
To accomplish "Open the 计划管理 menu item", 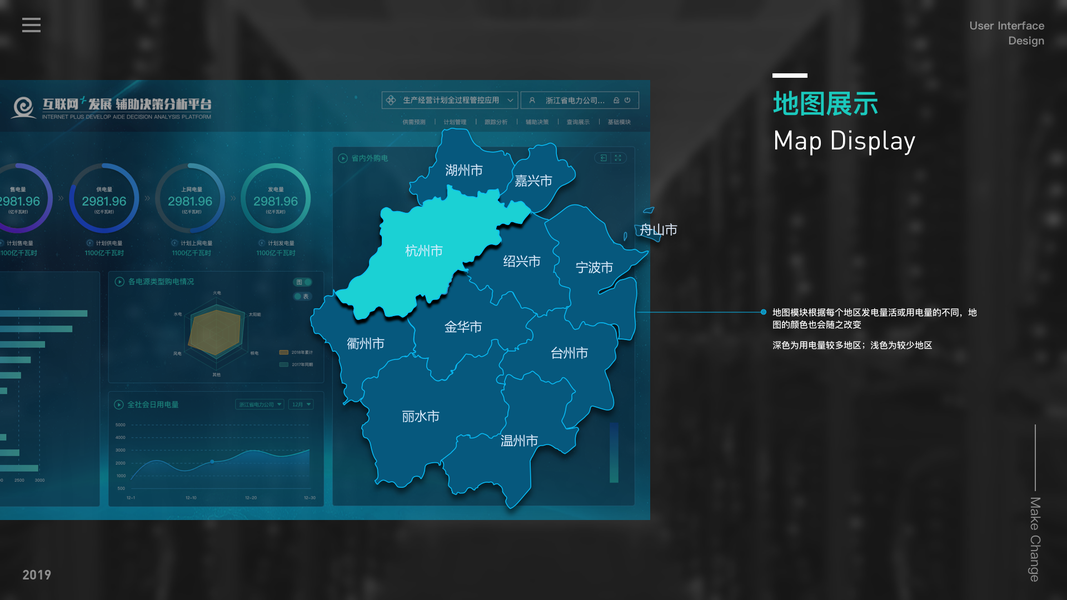I will [455, 122].
